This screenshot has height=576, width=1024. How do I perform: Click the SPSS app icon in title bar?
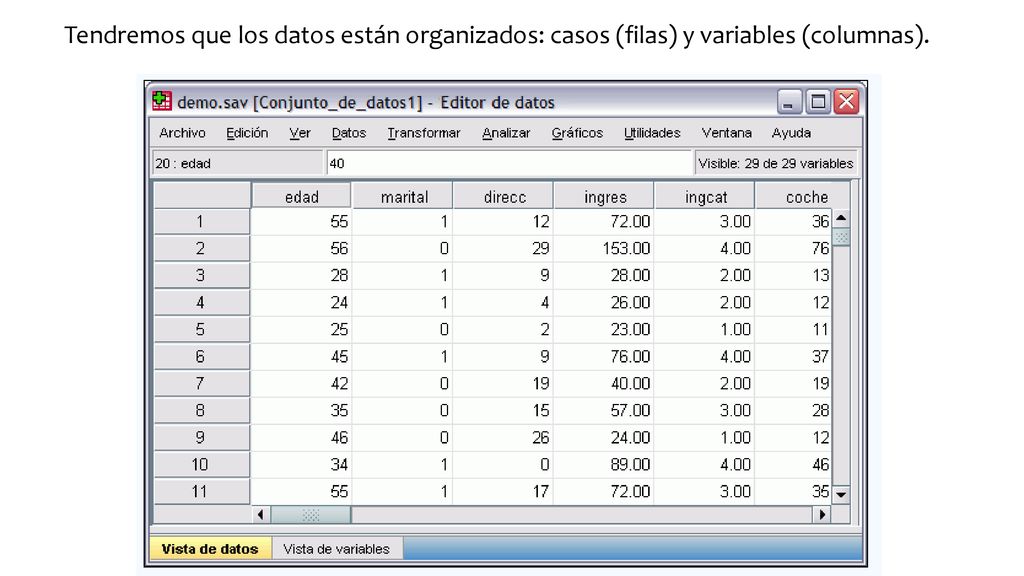coord(161,101)
